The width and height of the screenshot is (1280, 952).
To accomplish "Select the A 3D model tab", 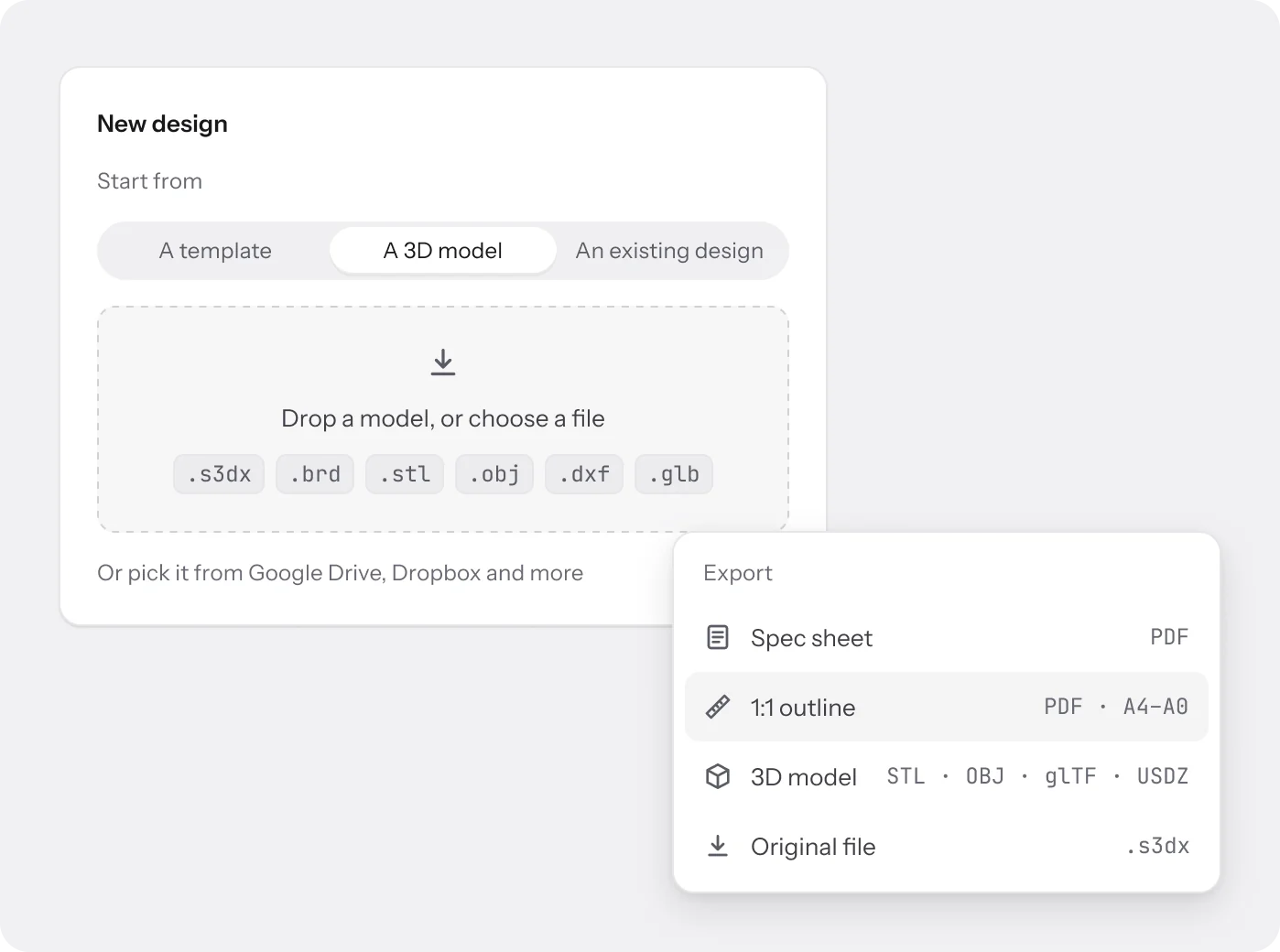I will (x=443, y=251).
